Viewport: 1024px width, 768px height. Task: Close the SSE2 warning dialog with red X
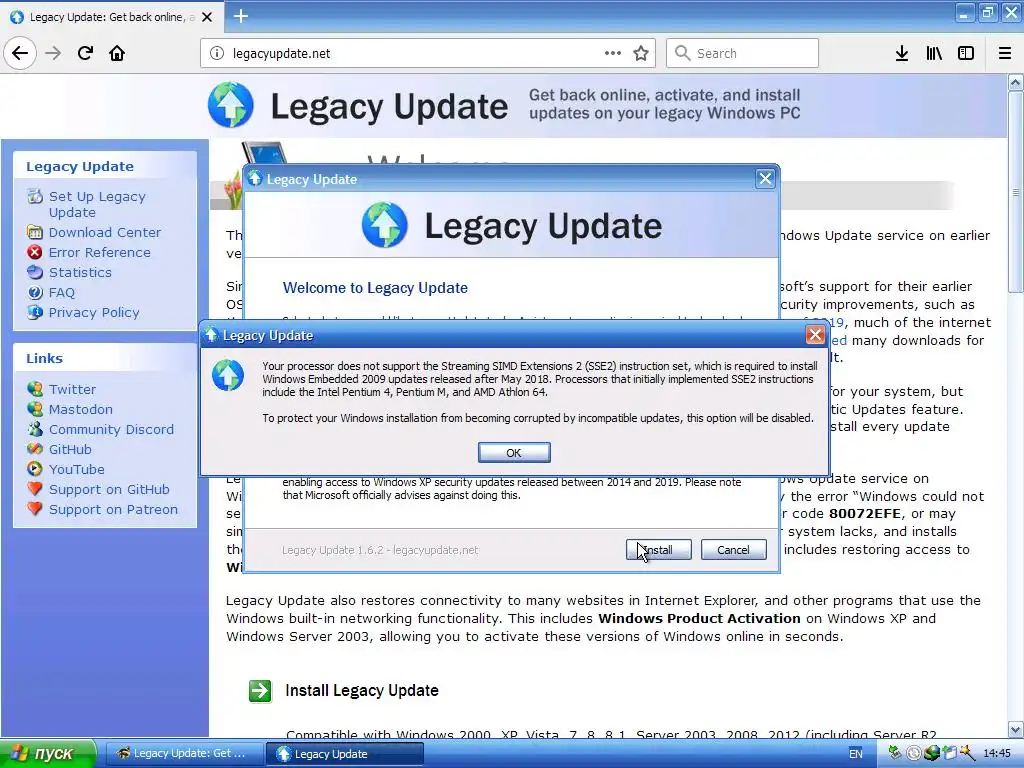(814, 335)
